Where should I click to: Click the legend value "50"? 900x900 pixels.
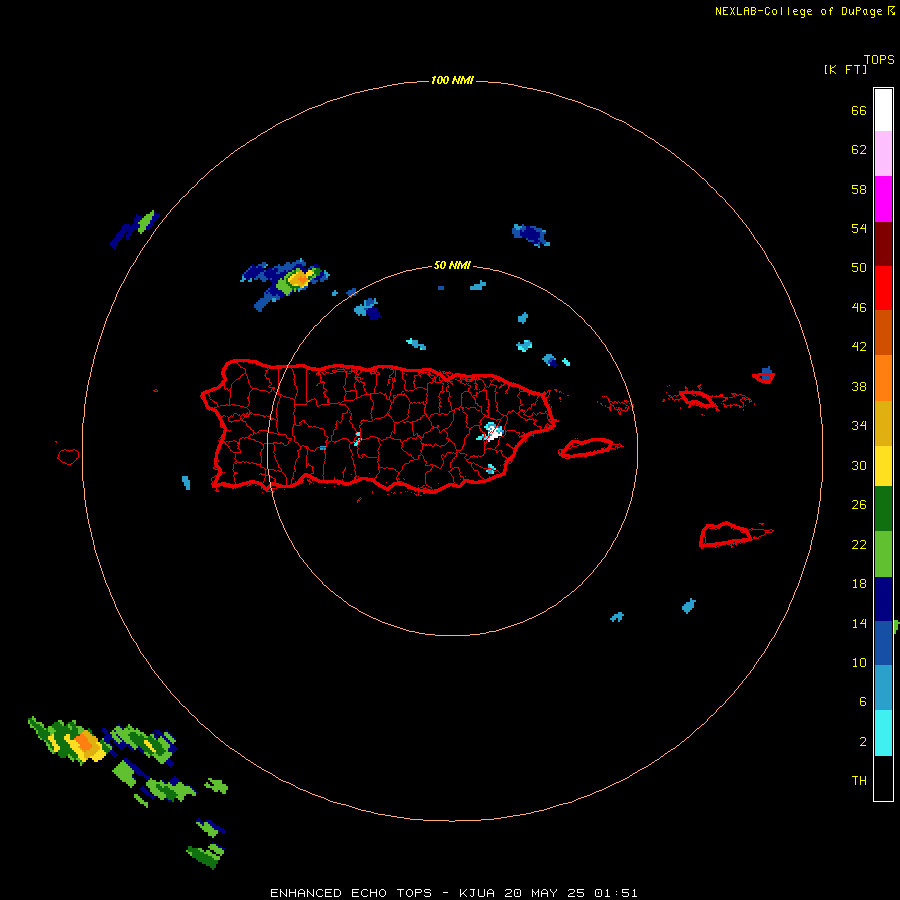[x=859, y=267]
